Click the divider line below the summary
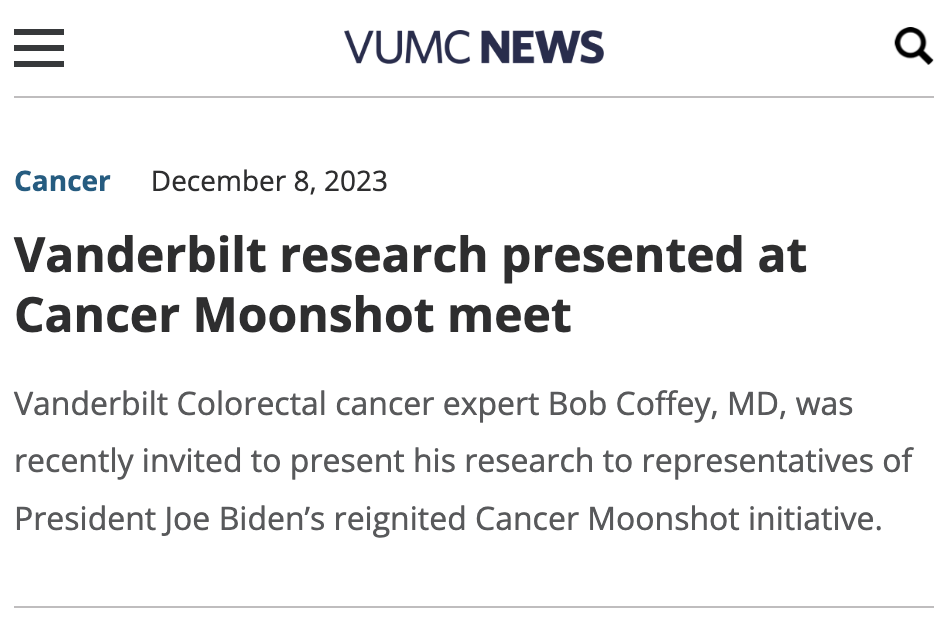This screenshot has height=628, width=952. point(474,607)
